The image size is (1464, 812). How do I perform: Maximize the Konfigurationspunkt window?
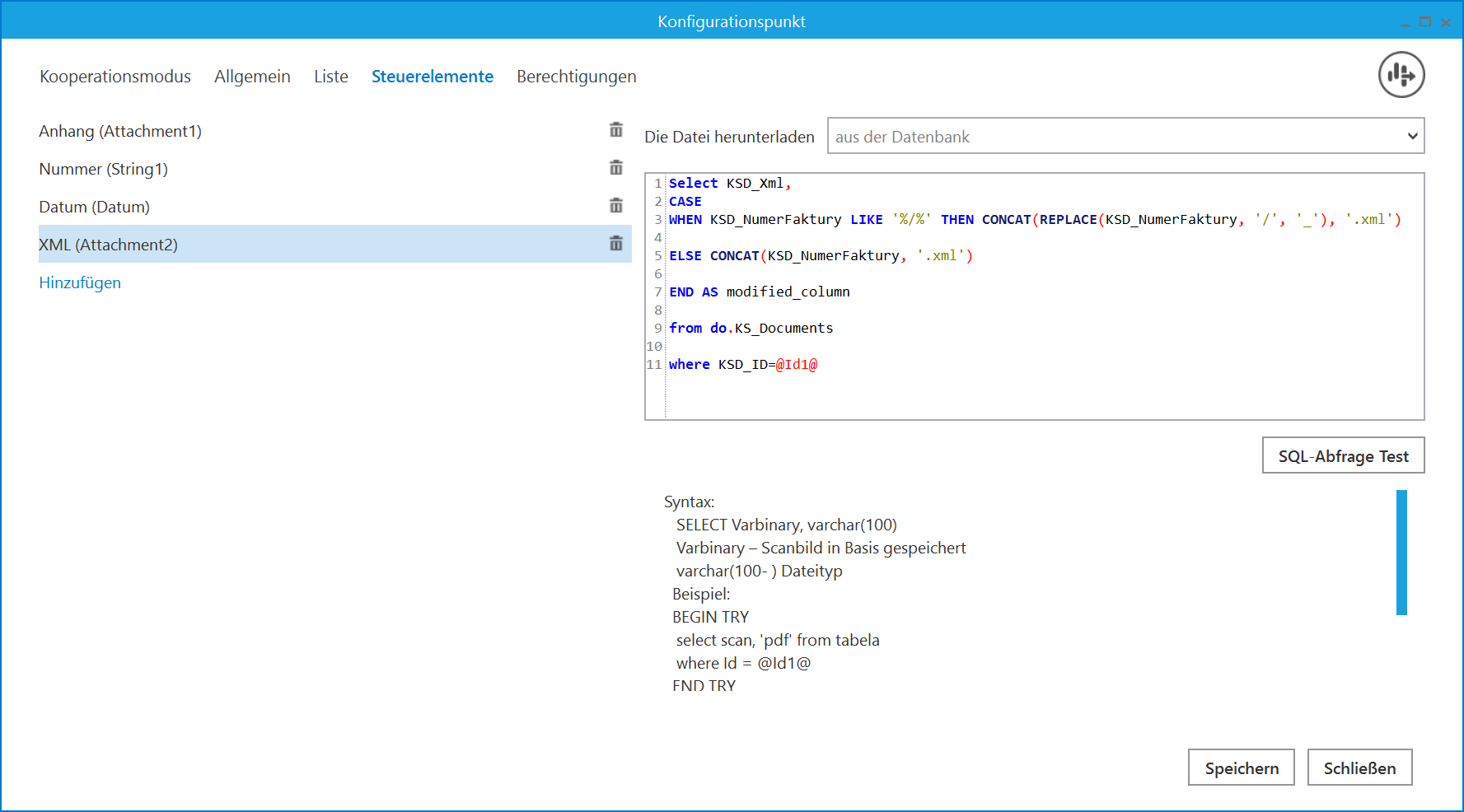click(x=1425, y=22)
